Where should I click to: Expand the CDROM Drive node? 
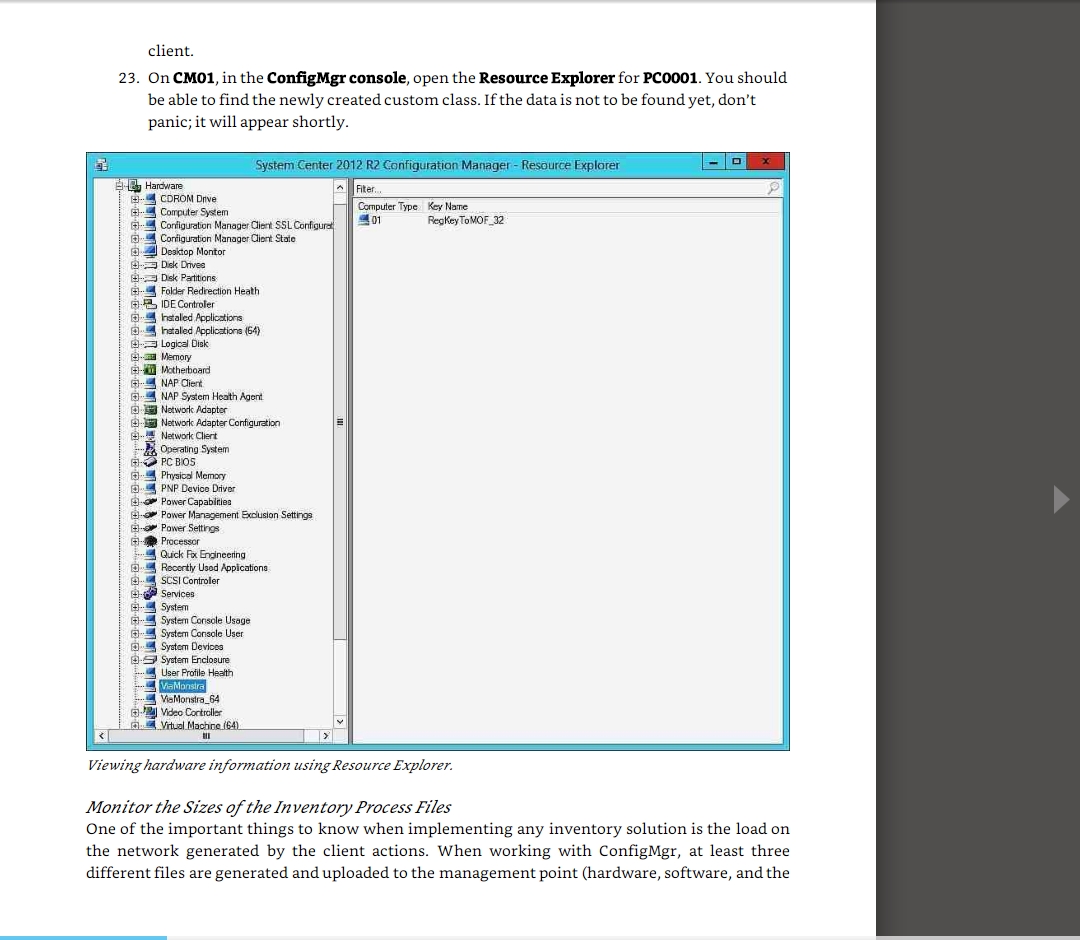click(135, 199)
